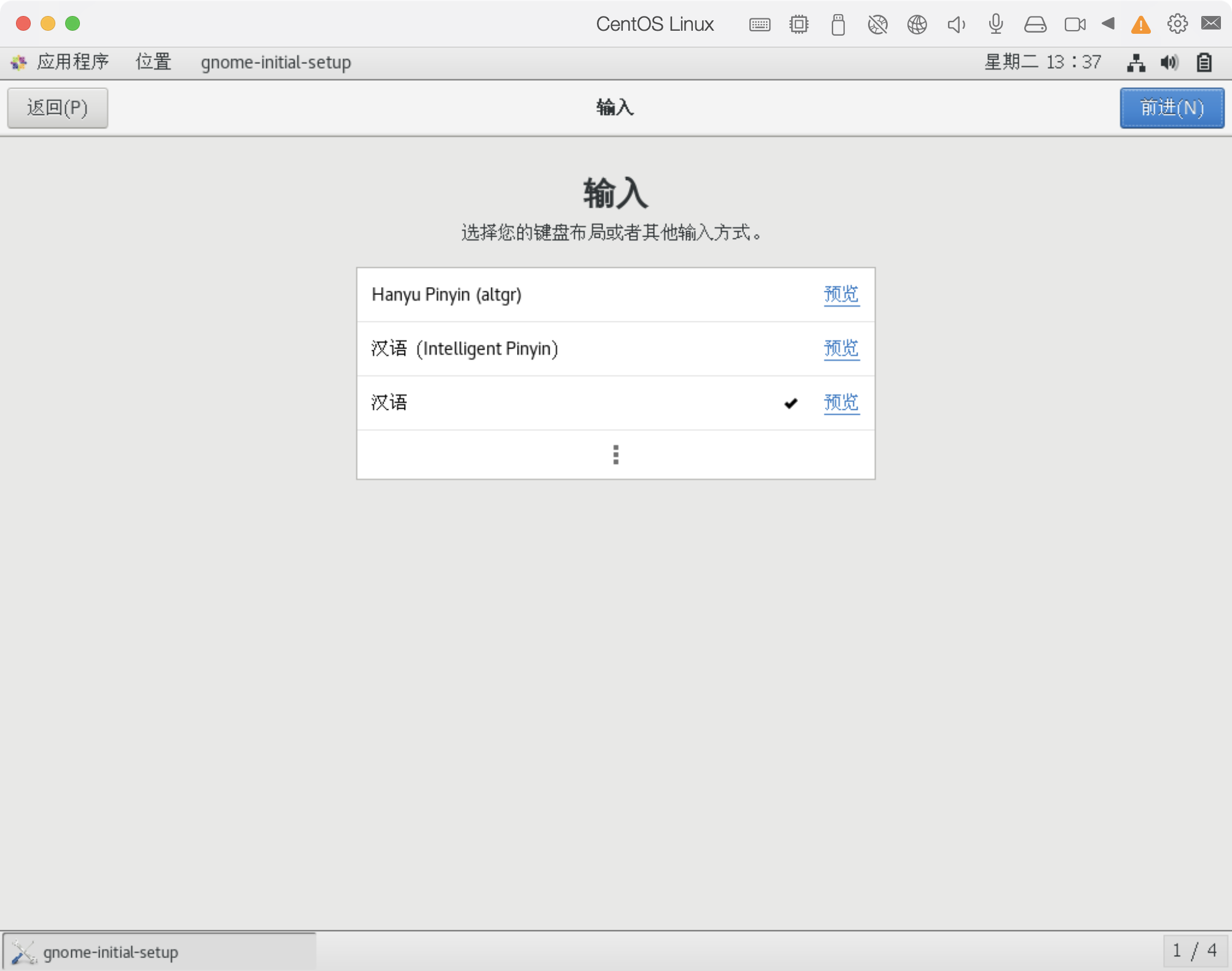Open VM settings gear icon
The width and height of the screenshot is (1232, 971).
(x=1177, y=24)
